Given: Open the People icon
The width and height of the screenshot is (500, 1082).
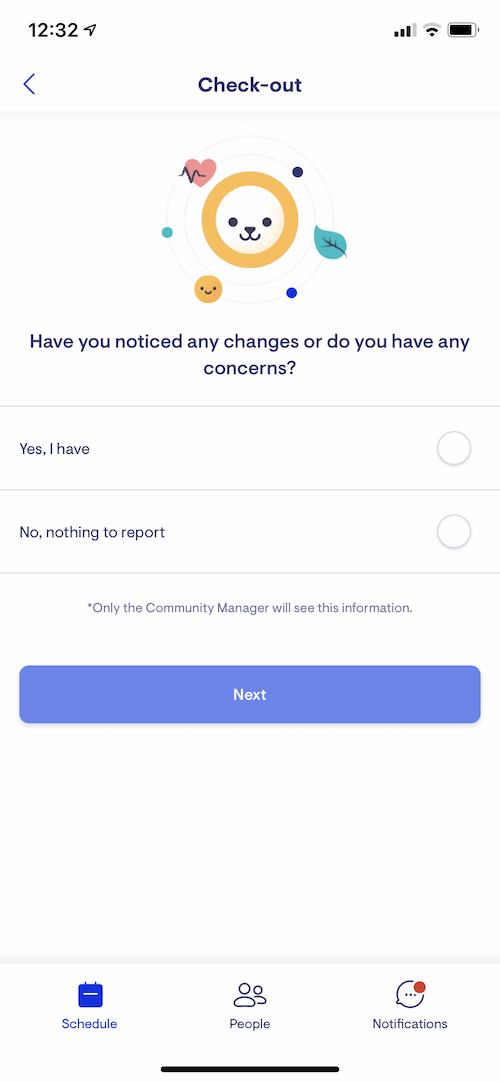Looking at the screenshot, I should (x=250, y=994).
